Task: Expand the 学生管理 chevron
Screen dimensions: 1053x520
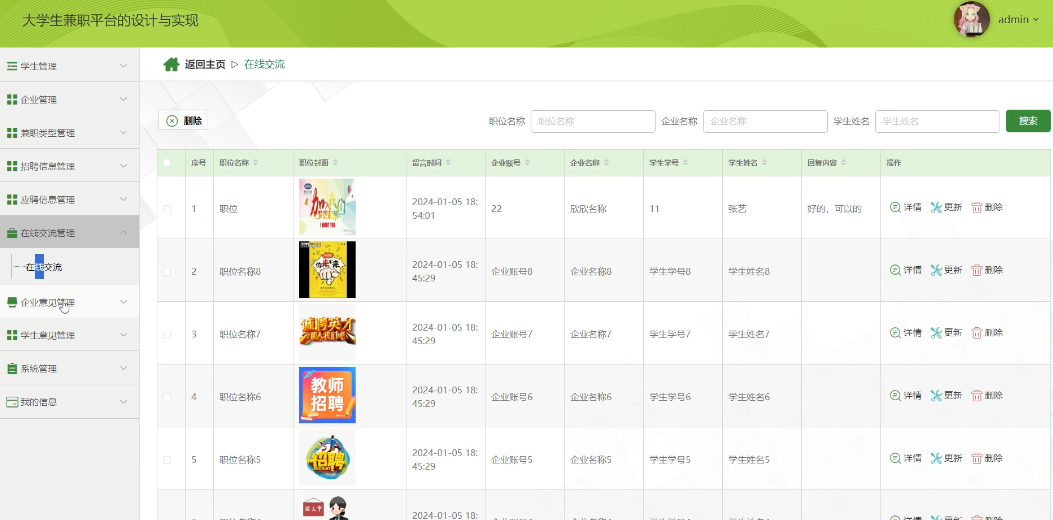Action: [124, 65]
